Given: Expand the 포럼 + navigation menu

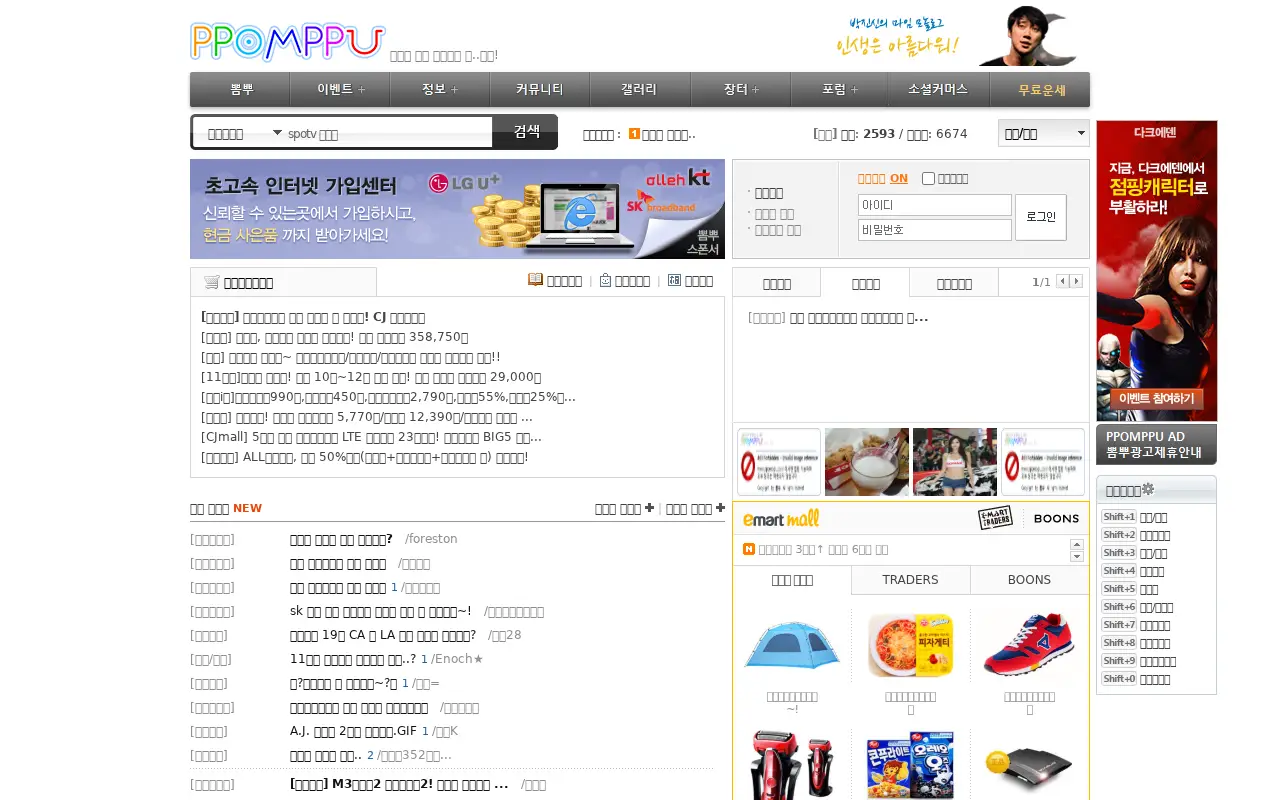Looking at the screenshot, I should (x=840, y=89).
